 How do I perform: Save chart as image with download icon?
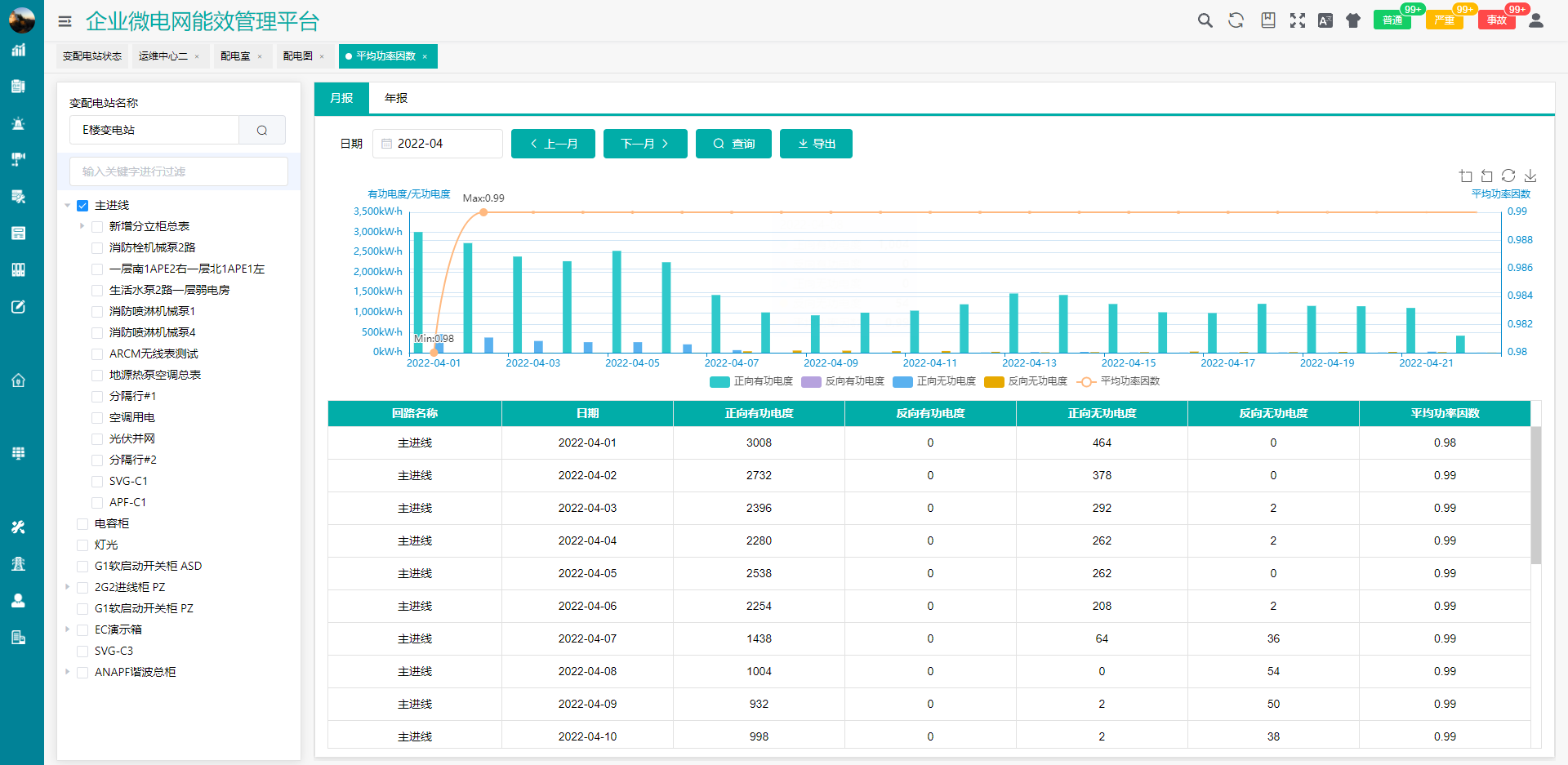tap(1530, 176)
